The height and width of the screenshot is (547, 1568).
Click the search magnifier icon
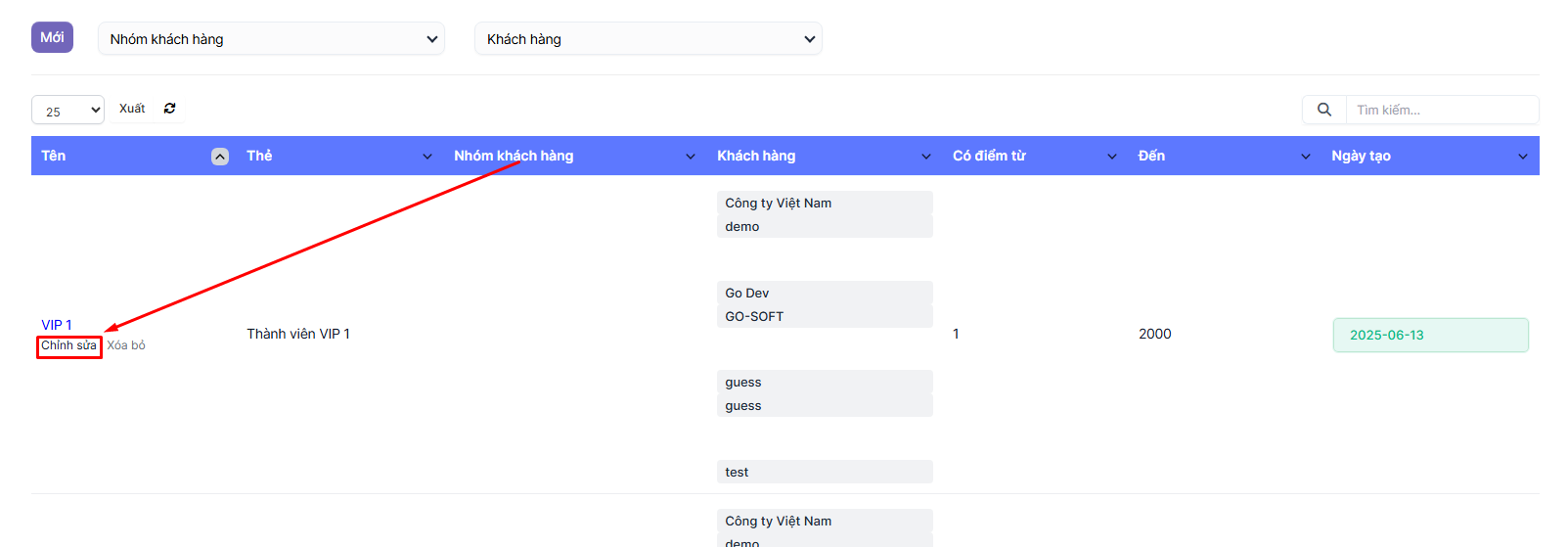point(1324,110)
